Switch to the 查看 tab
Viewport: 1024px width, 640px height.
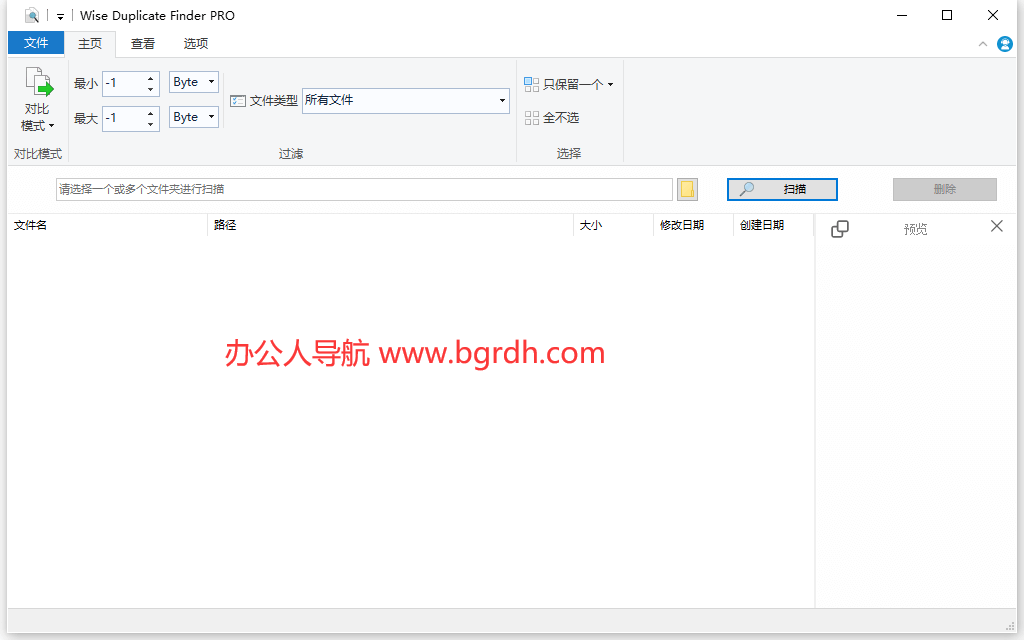coord(141,43)
